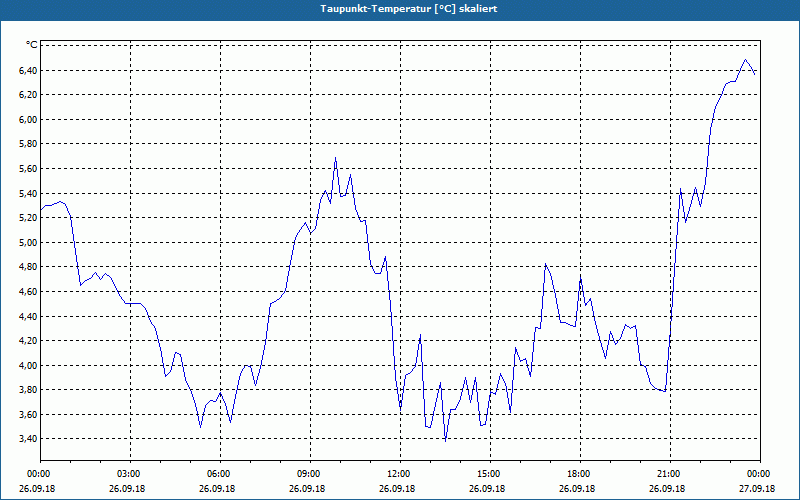Select the '26.09.18' date under '21:00'

(x=667, y=488)
